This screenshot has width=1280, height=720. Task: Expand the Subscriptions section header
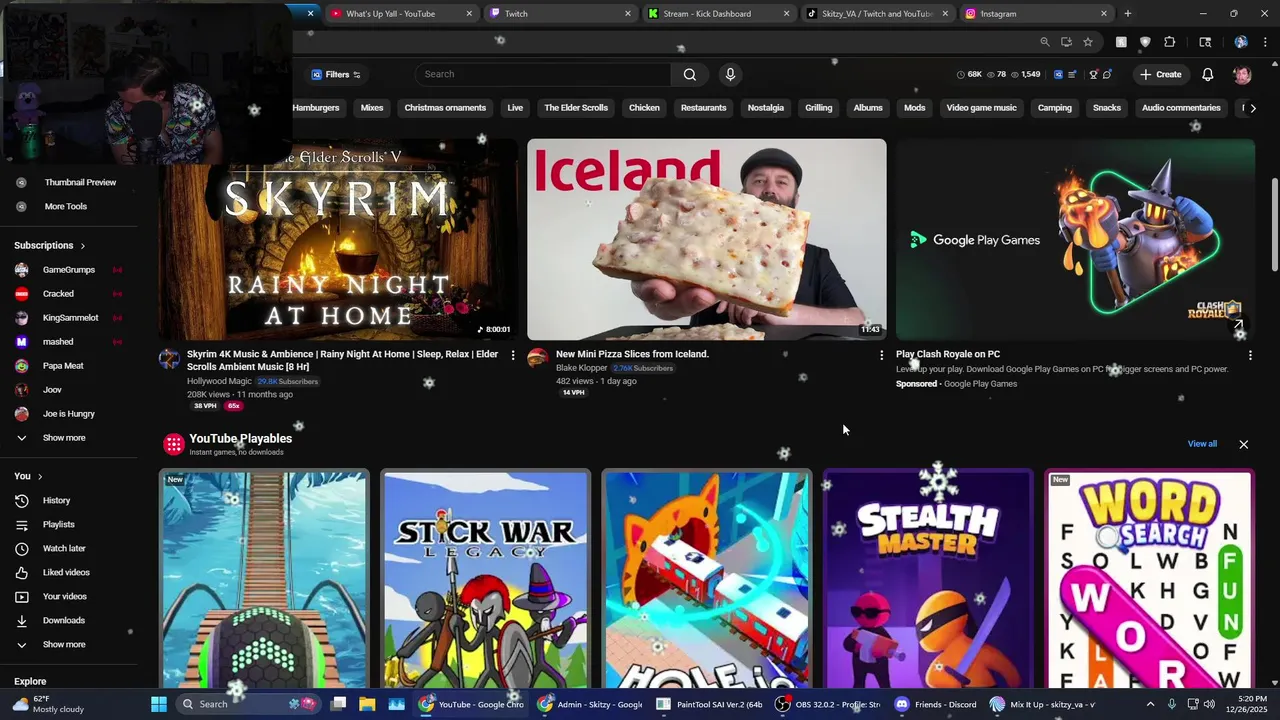click(x=49, y=245)
